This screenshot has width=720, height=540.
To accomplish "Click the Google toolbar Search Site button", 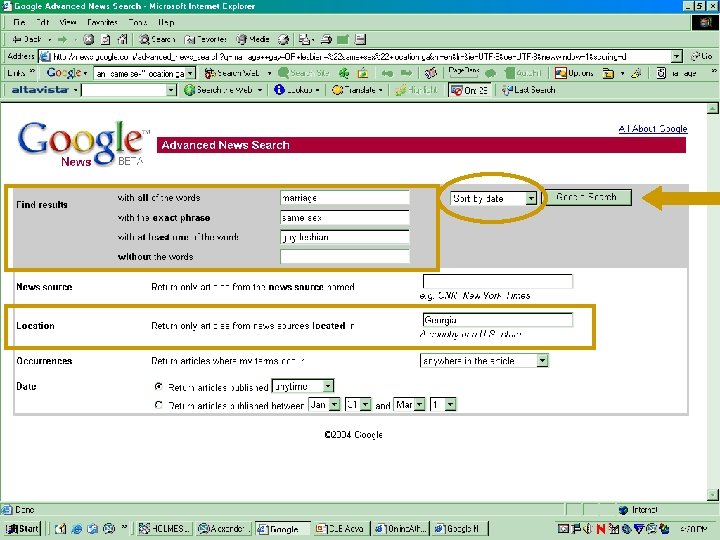I will click(x=304, y=73).
